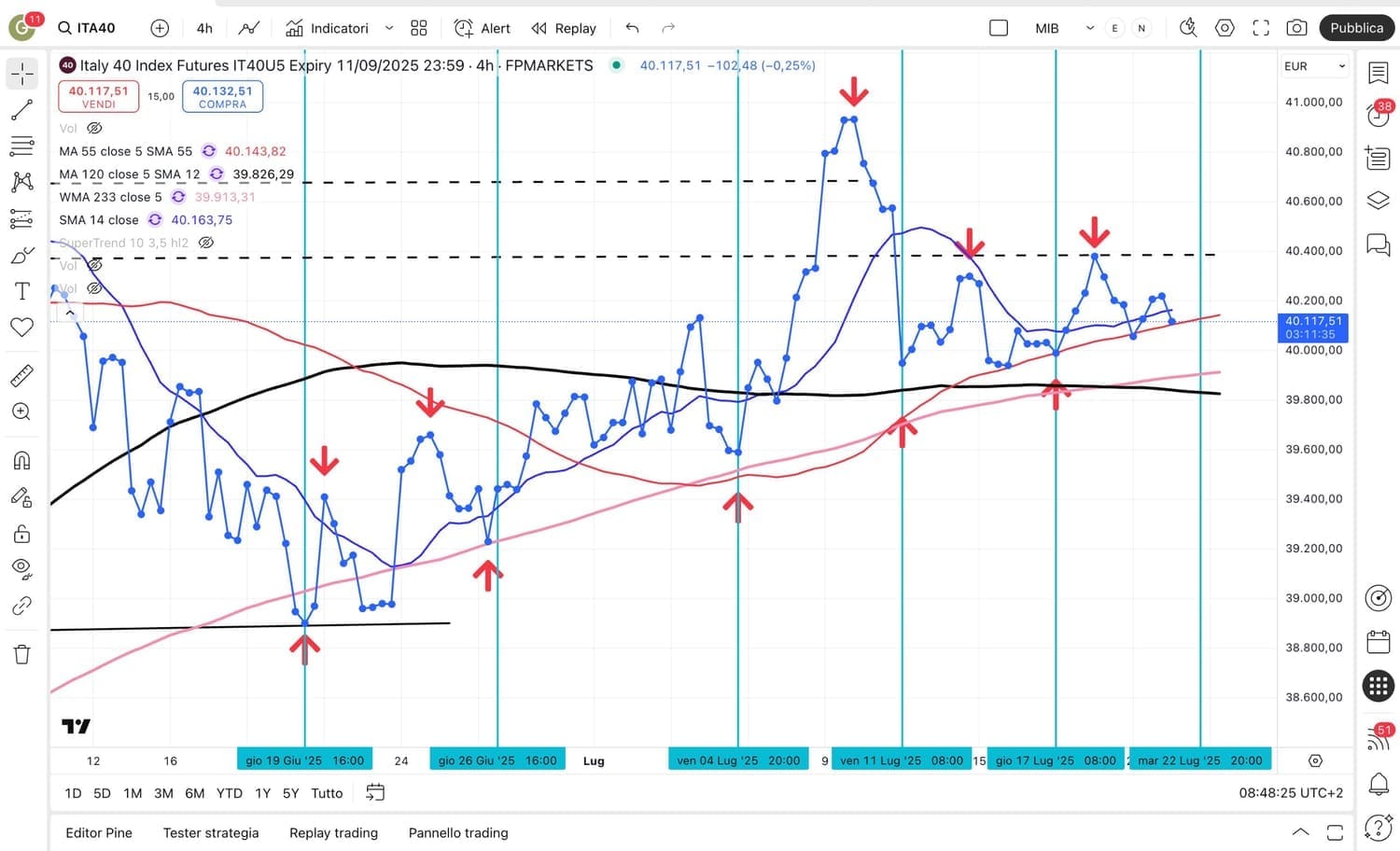Open the forecasting and measurement tools

tap(22, 218)
